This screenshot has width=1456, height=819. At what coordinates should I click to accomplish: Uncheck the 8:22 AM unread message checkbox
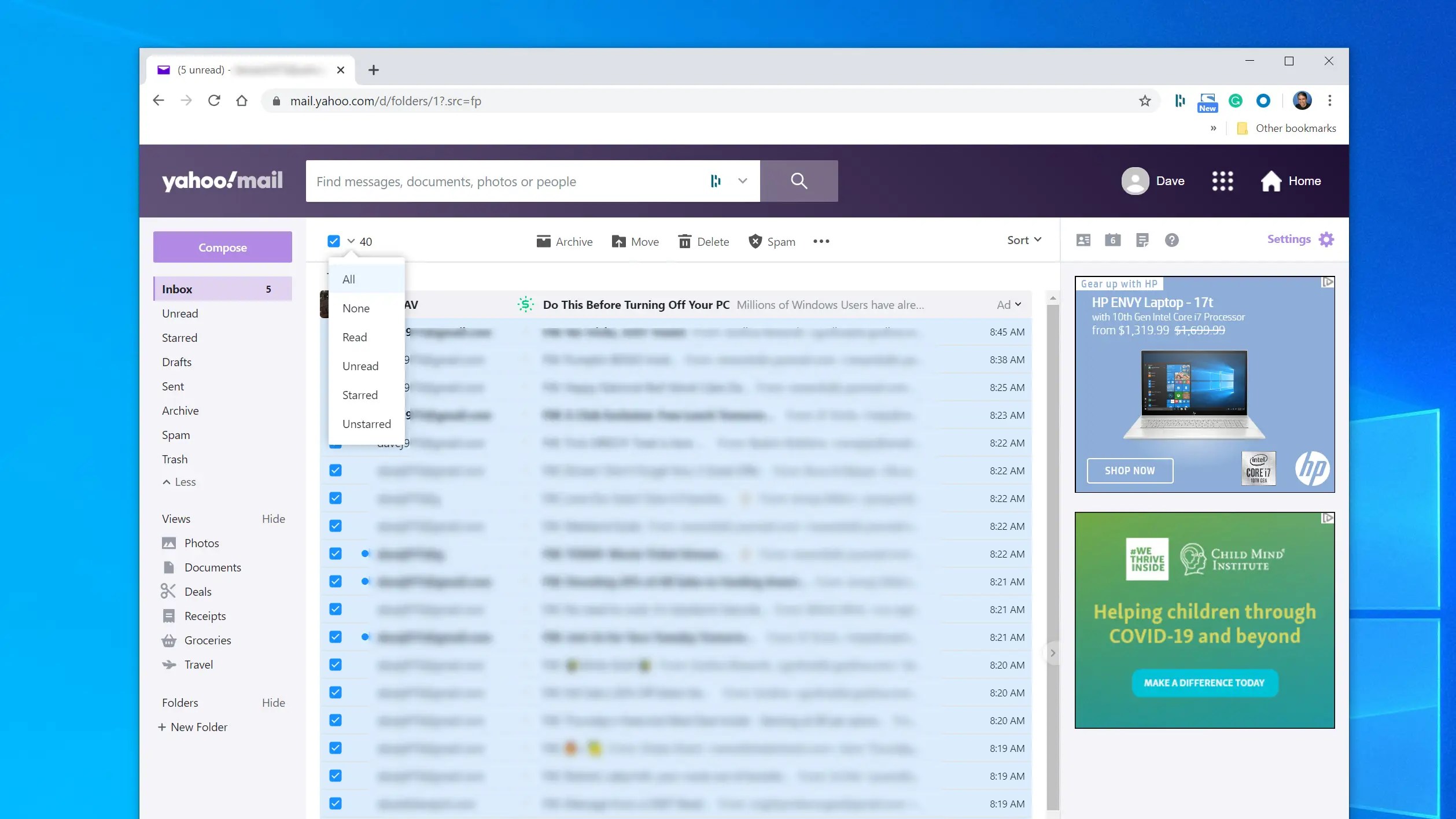click(336, 554)
